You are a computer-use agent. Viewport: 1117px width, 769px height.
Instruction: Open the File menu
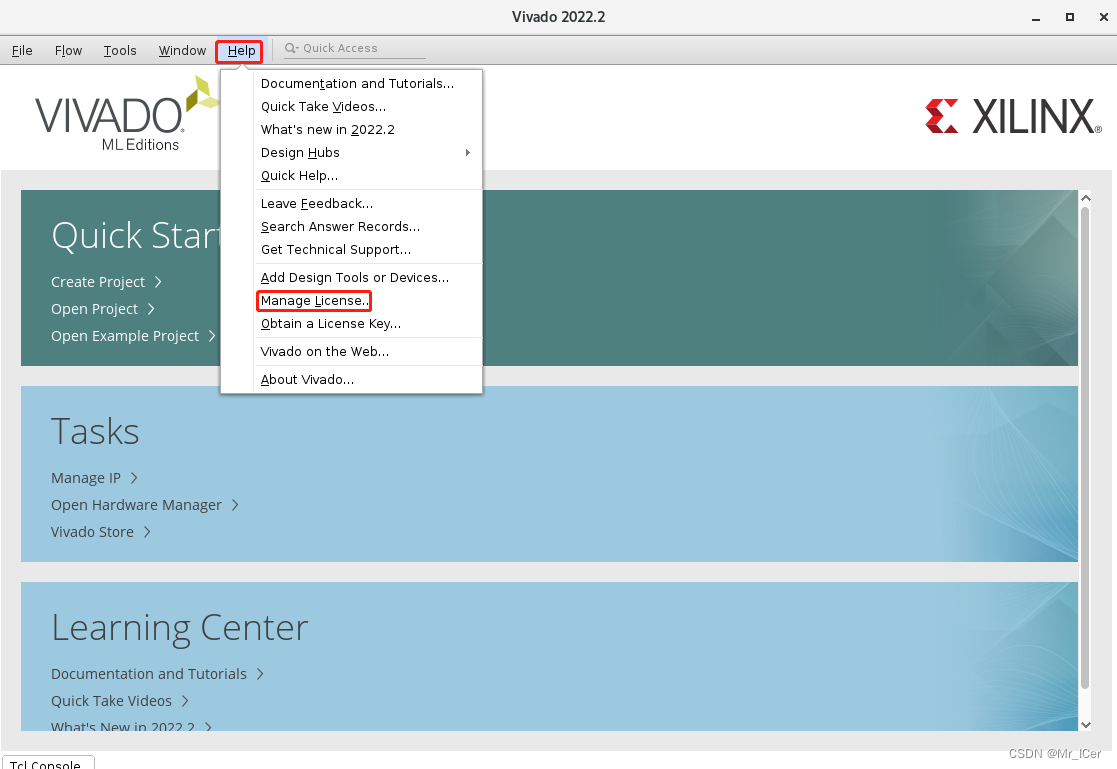pos(22,51)
